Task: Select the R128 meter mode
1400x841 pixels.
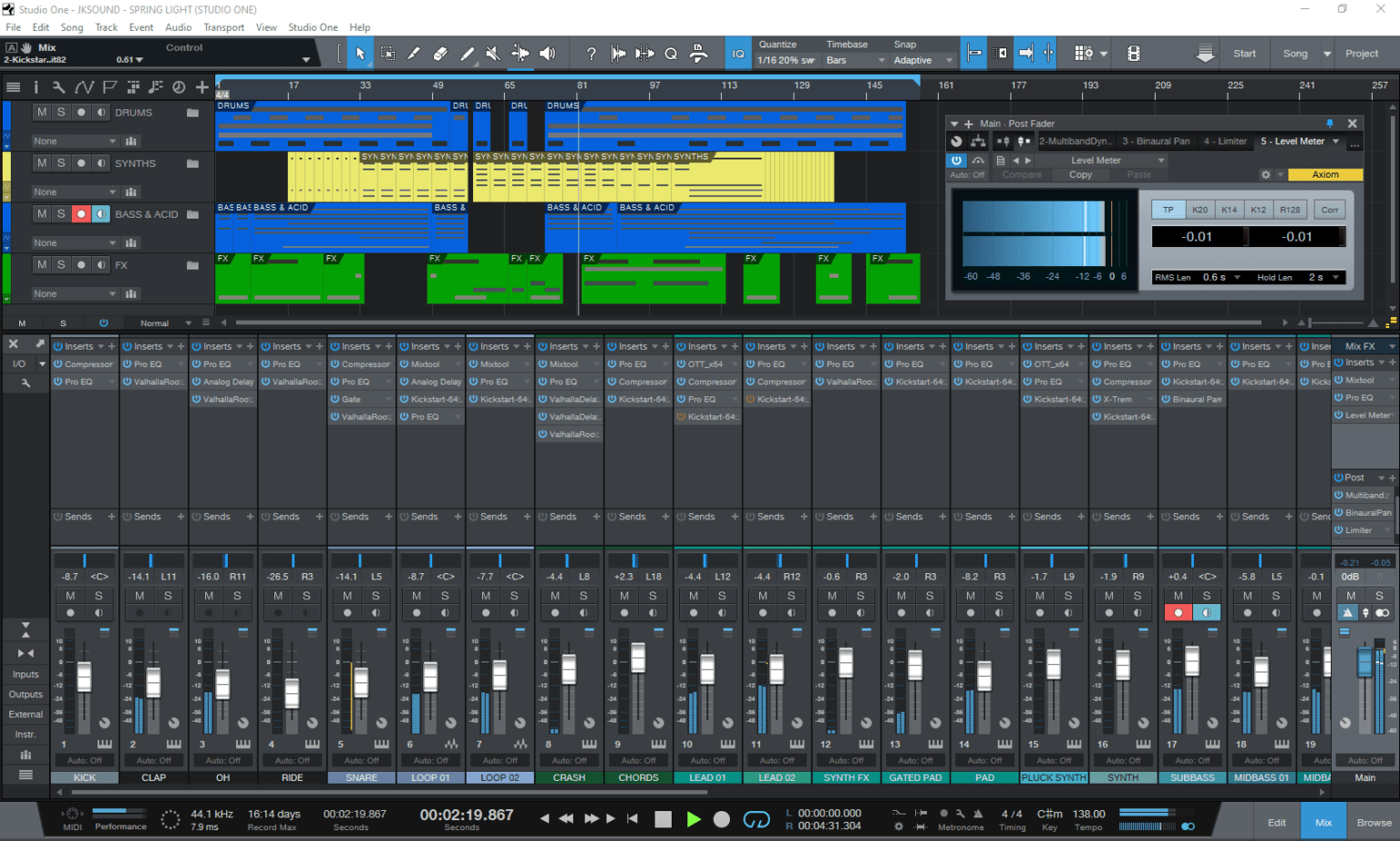Action: click(x=1290, y=210)
